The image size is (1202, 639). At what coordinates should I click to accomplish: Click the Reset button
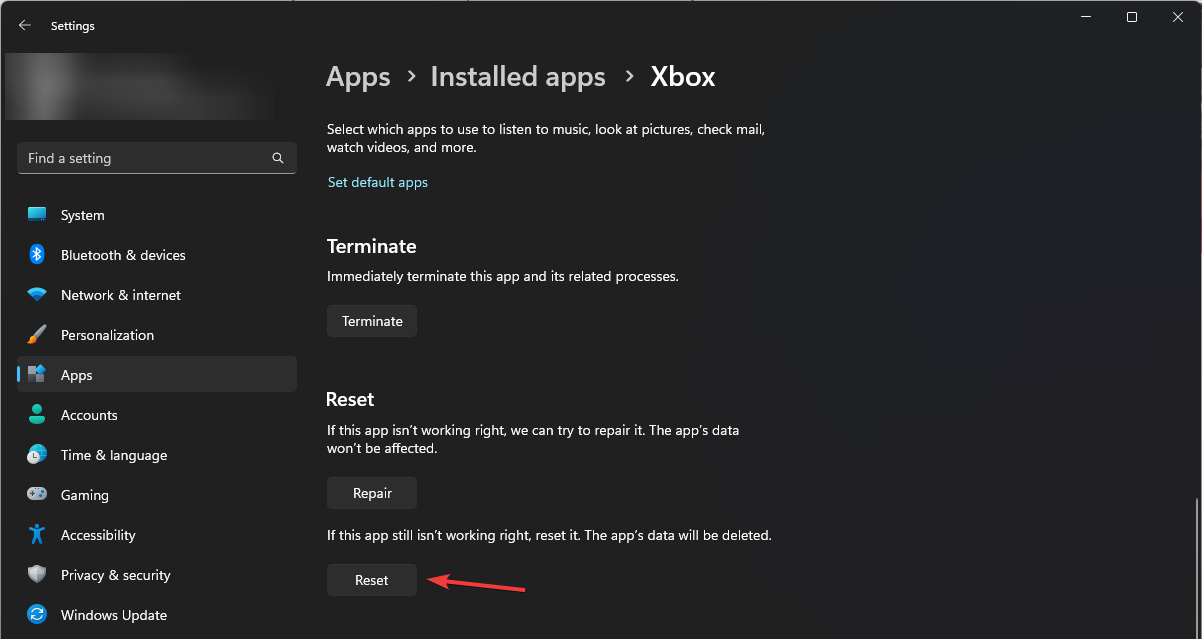372,580
